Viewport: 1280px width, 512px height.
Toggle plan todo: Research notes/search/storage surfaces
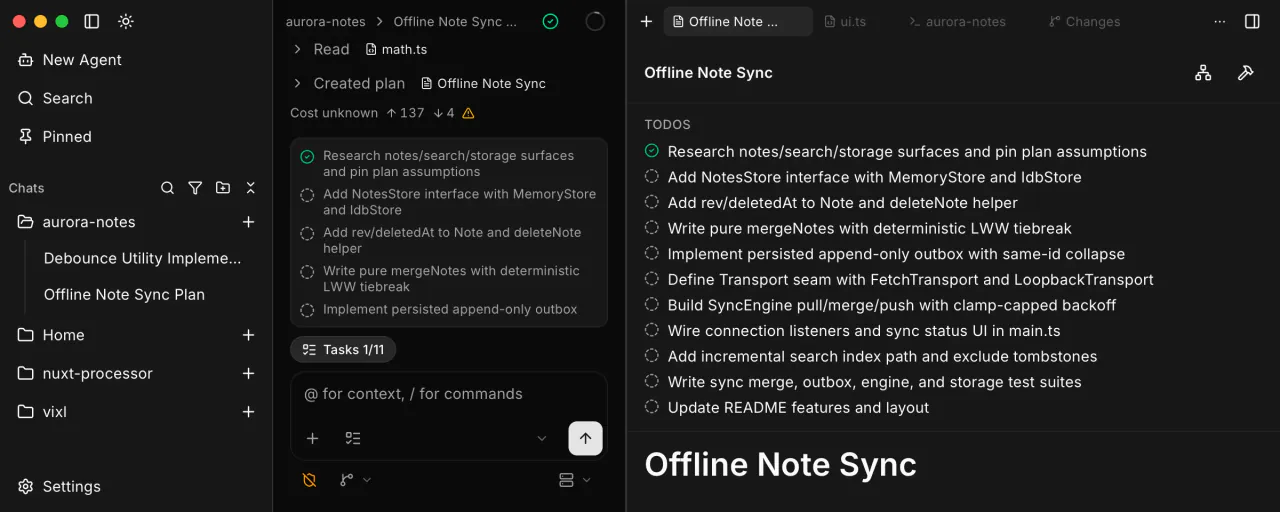pyautogui.click(x=652, y=151)
